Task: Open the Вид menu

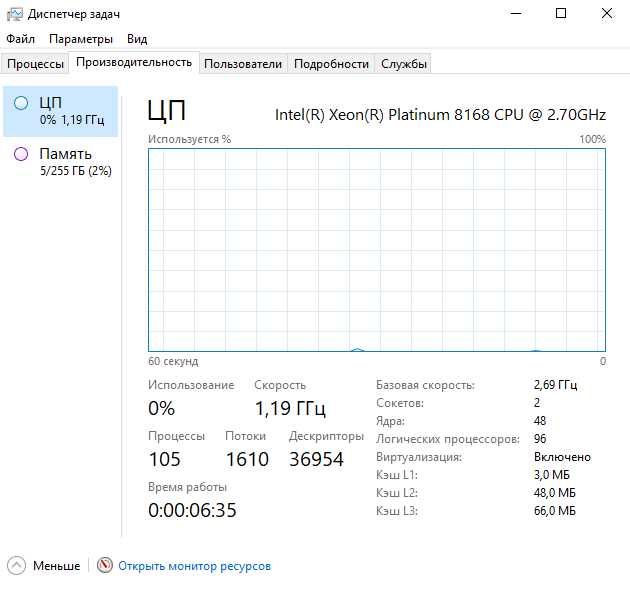Action: point(137,39)
